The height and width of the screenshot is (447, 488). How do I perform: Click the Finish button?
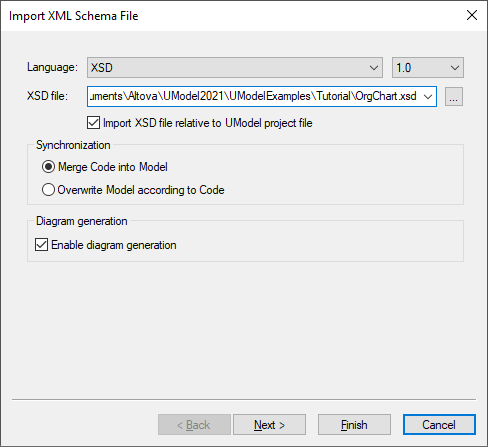354,425
